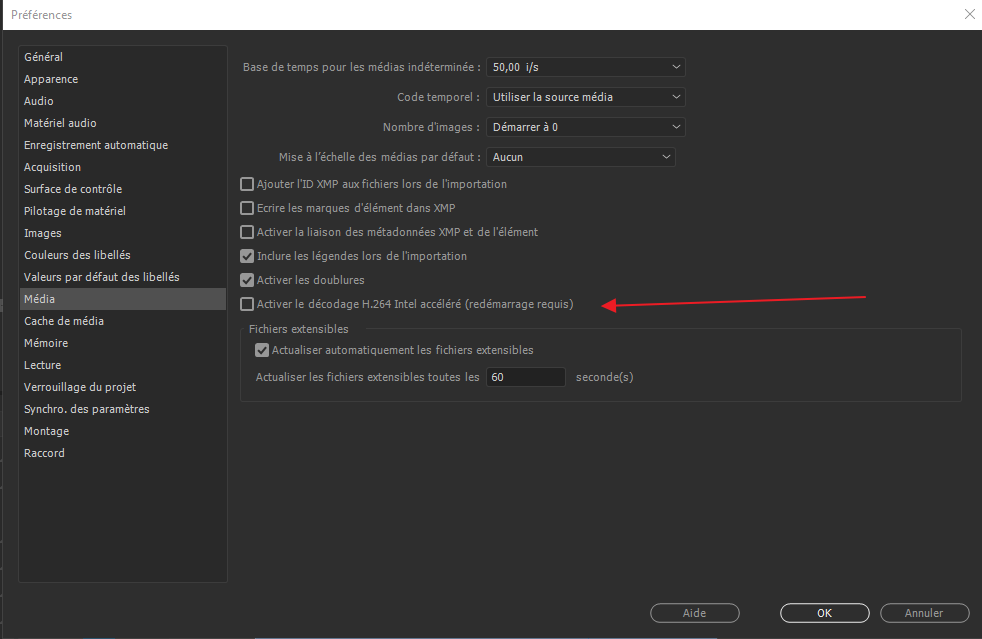Enable Ecrire les marques d'élément dans XMP
Image resolution: width=982 pixels, height=639 pixels.
(247, 208)
